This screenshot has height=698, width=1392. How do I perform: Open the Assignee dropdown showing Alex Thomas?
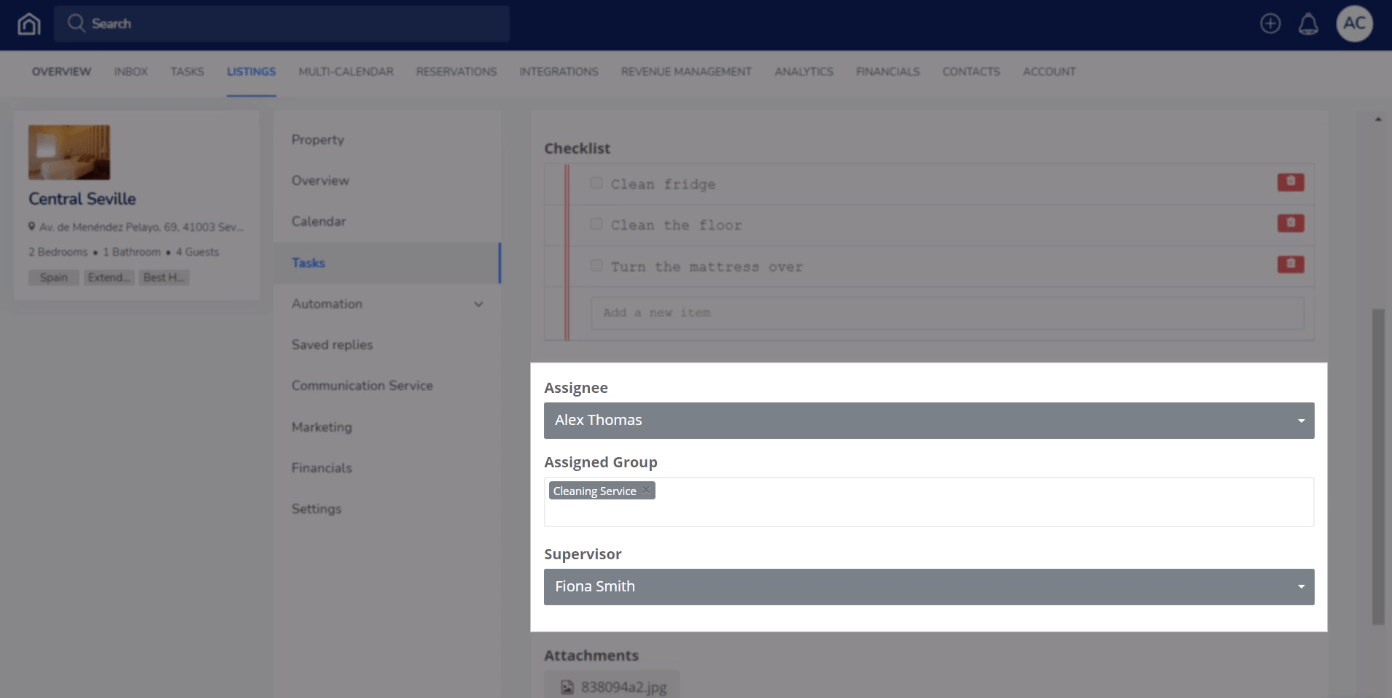[928, 421]
